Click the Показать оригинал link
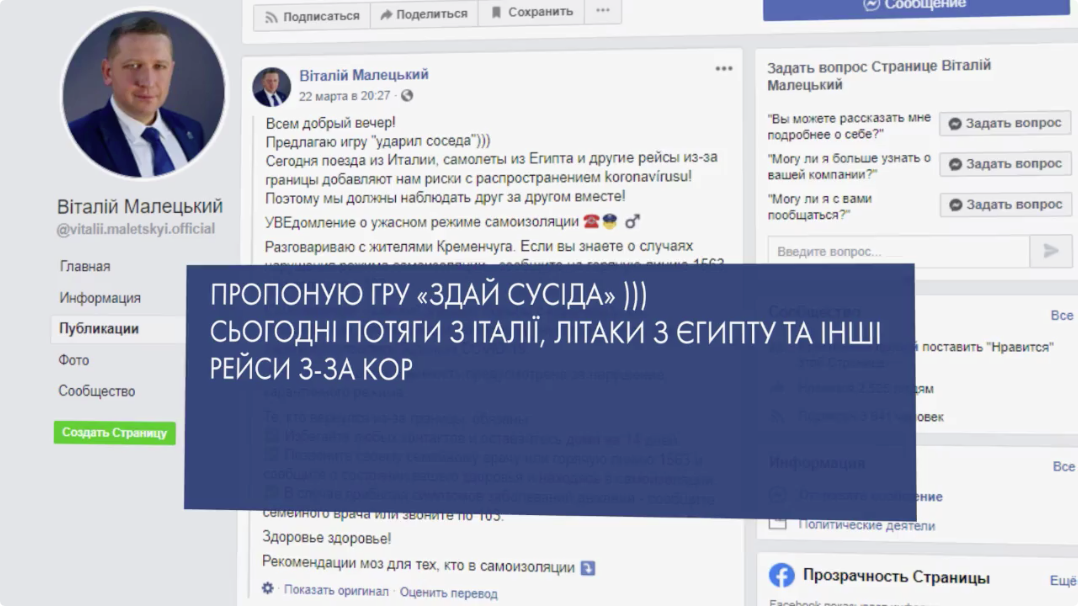Viewport: 1078px width, 606px height. [x=336, y=590]
